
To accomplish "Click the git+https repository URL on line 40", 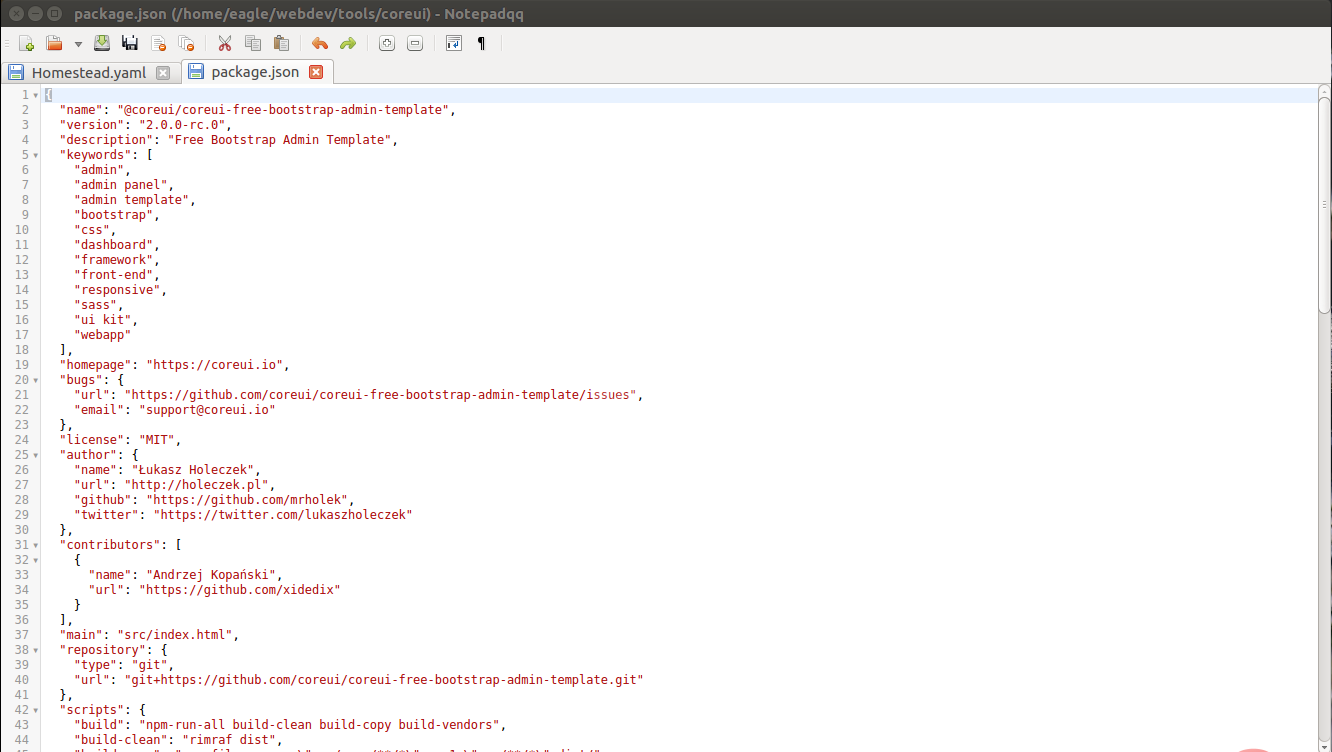I will coord(384,680).
